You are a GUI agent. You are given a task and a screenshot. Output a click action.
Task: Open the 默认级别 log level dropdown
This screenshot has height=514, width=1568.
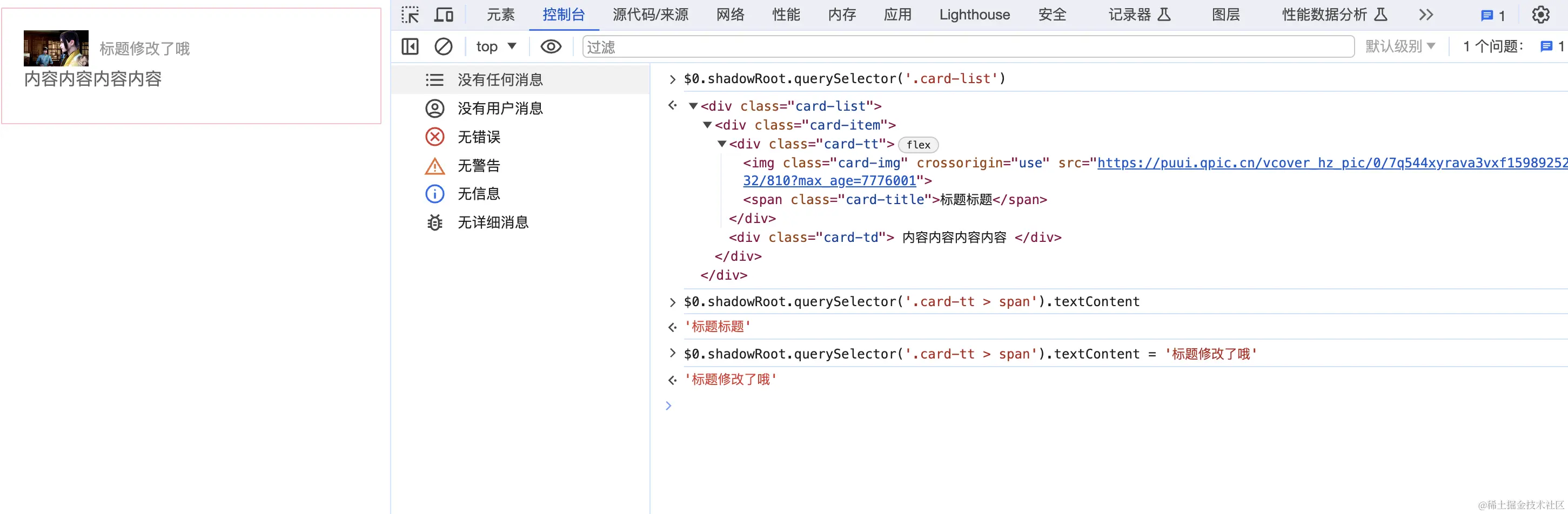[1401, 47]
